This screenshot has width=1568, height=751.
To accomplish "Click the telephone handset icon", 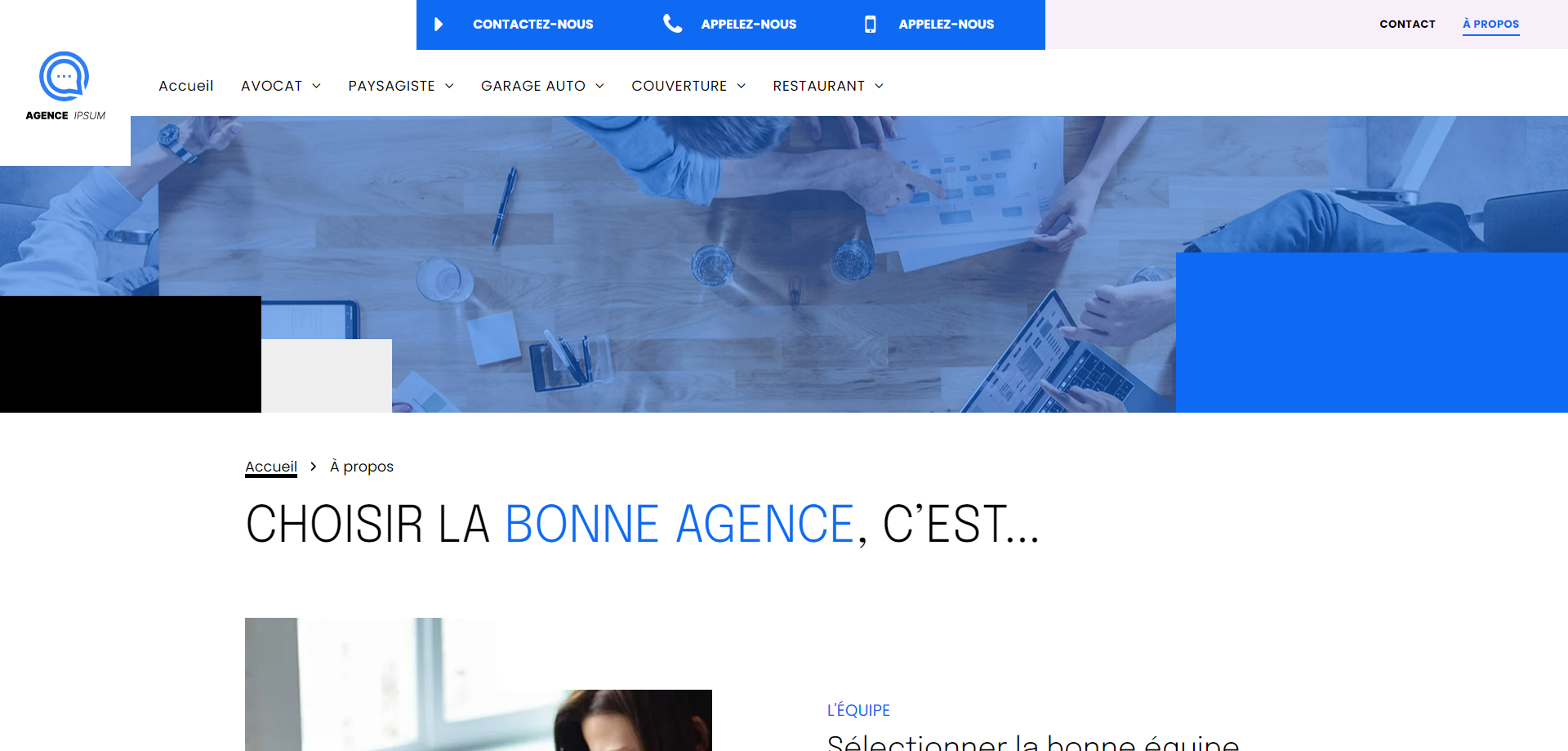I will click(x=673, y=24).
